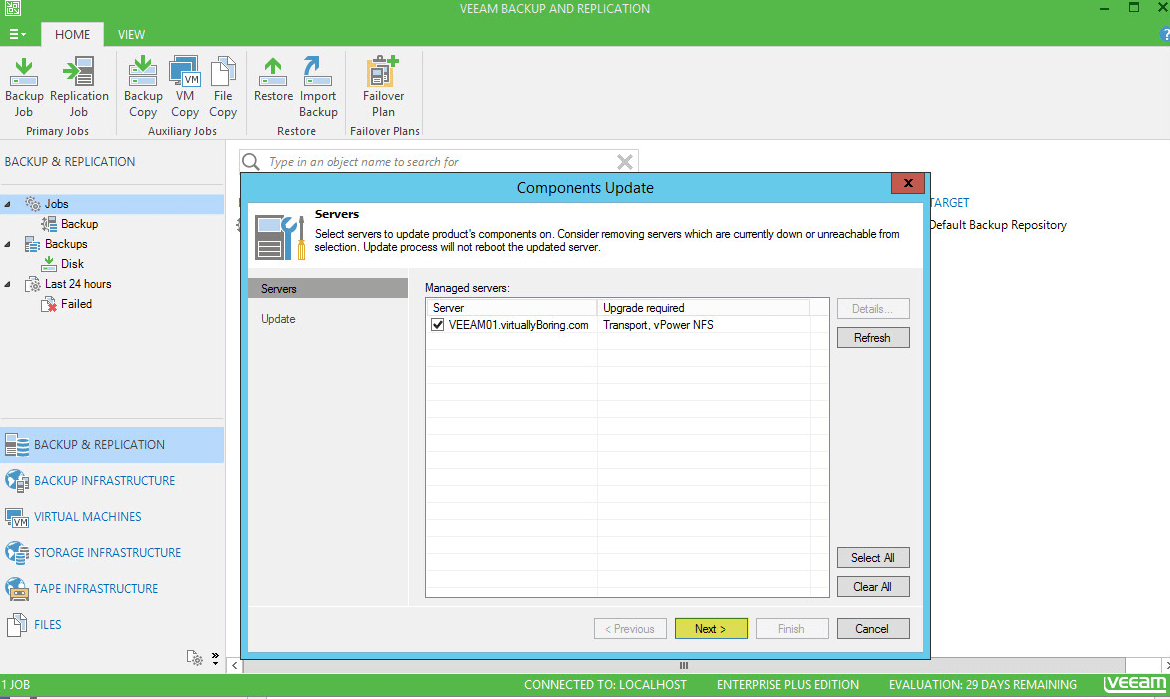Start a Backup Copy auxiliary job
The width and height of the screenshot is (1170, 699).
[143, 87]
